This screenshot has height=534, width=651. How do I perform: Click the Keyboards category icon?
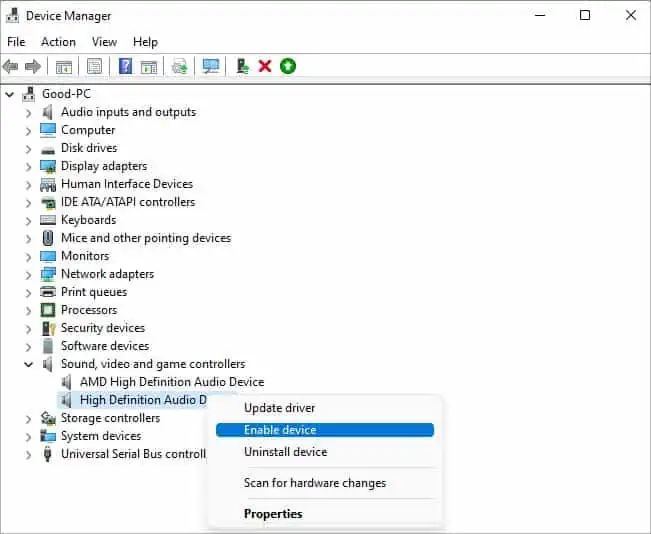48,220
